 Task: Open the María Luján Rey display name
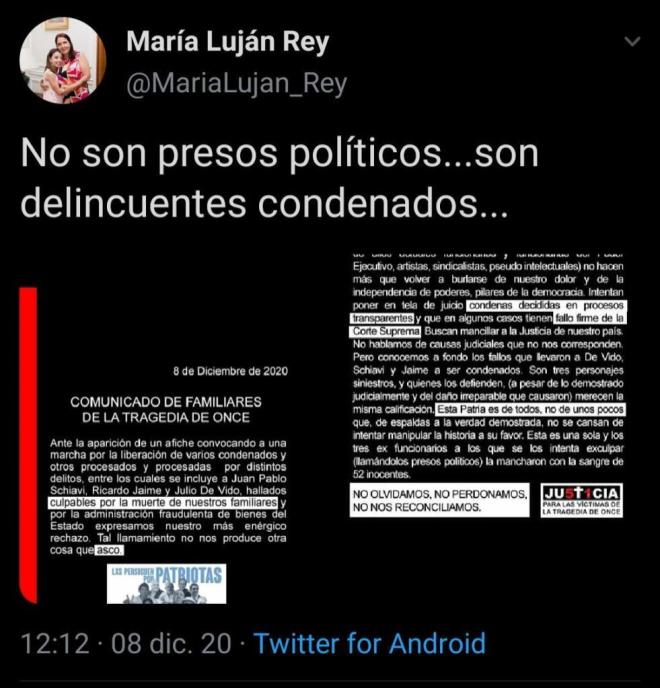(227, 42)
